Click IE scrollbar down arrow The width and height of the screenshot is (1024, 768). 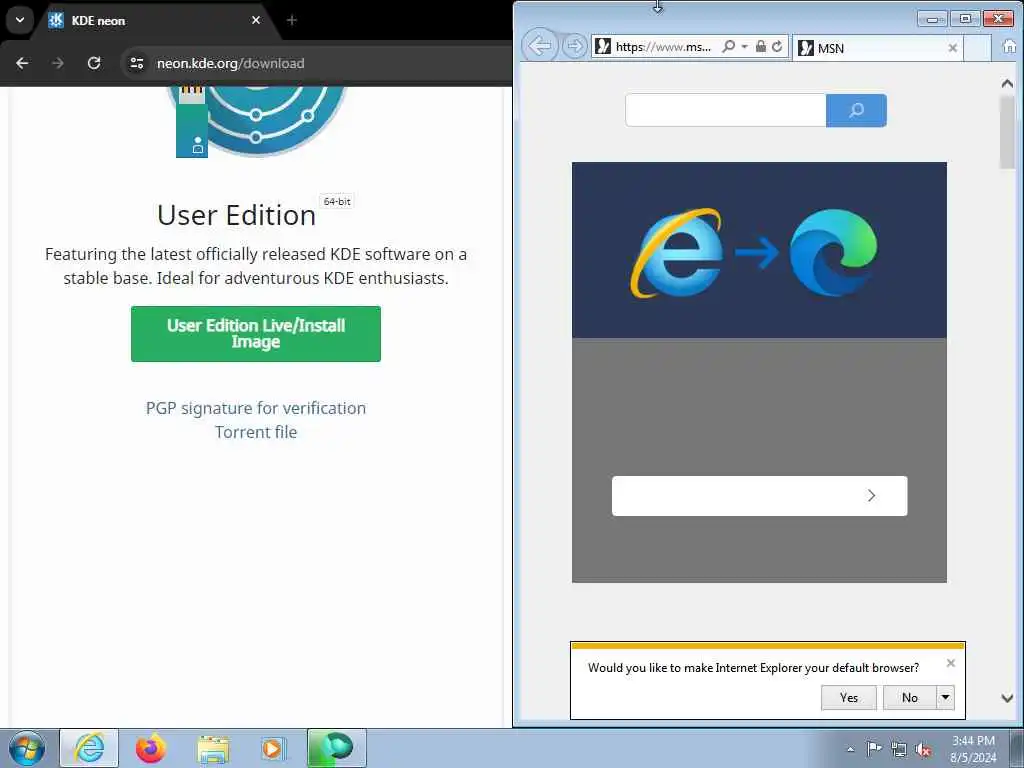1007,698
